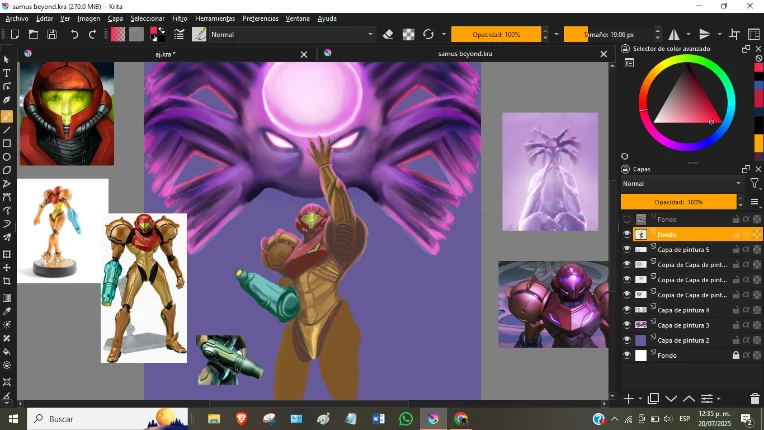Select the freehand brush tool
The image size is (764, 430).
point(7,116)
